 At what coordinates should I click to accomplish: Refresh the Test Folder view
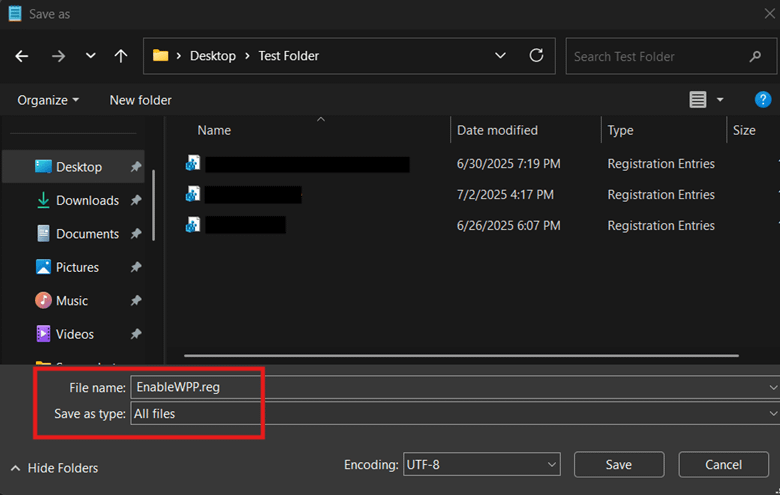(536, 56)
